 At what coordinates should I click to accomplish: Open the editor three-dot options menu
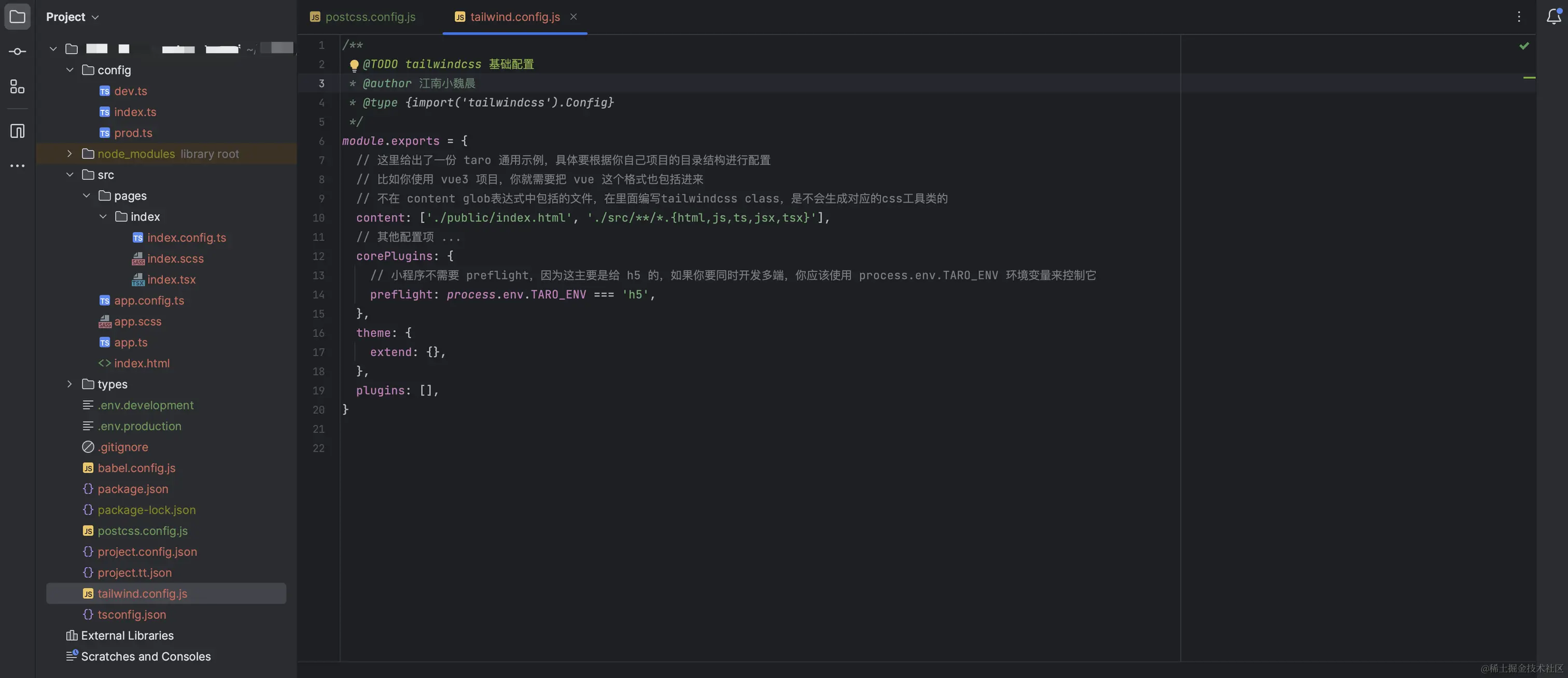point(1519,17)
